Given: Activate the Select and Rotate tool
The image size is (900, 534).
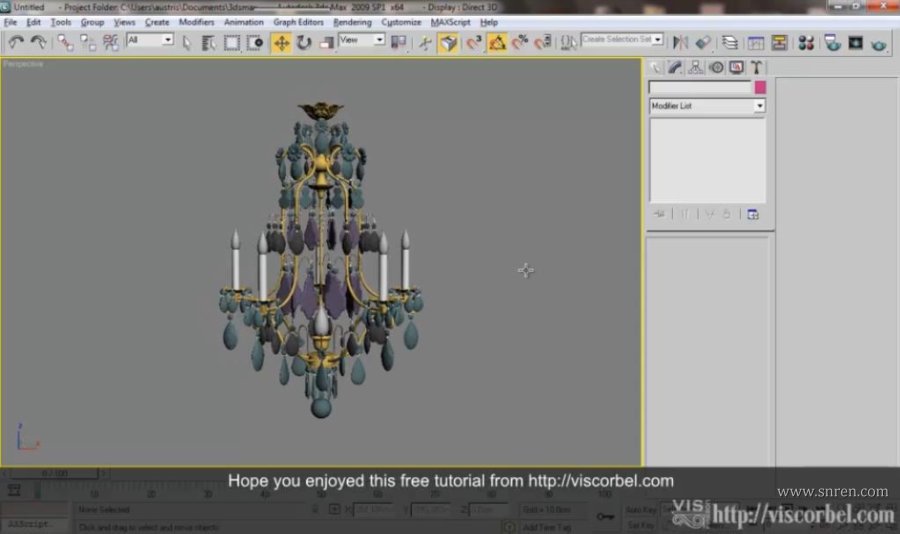Looking at the screenshot, I should point(304,42).
